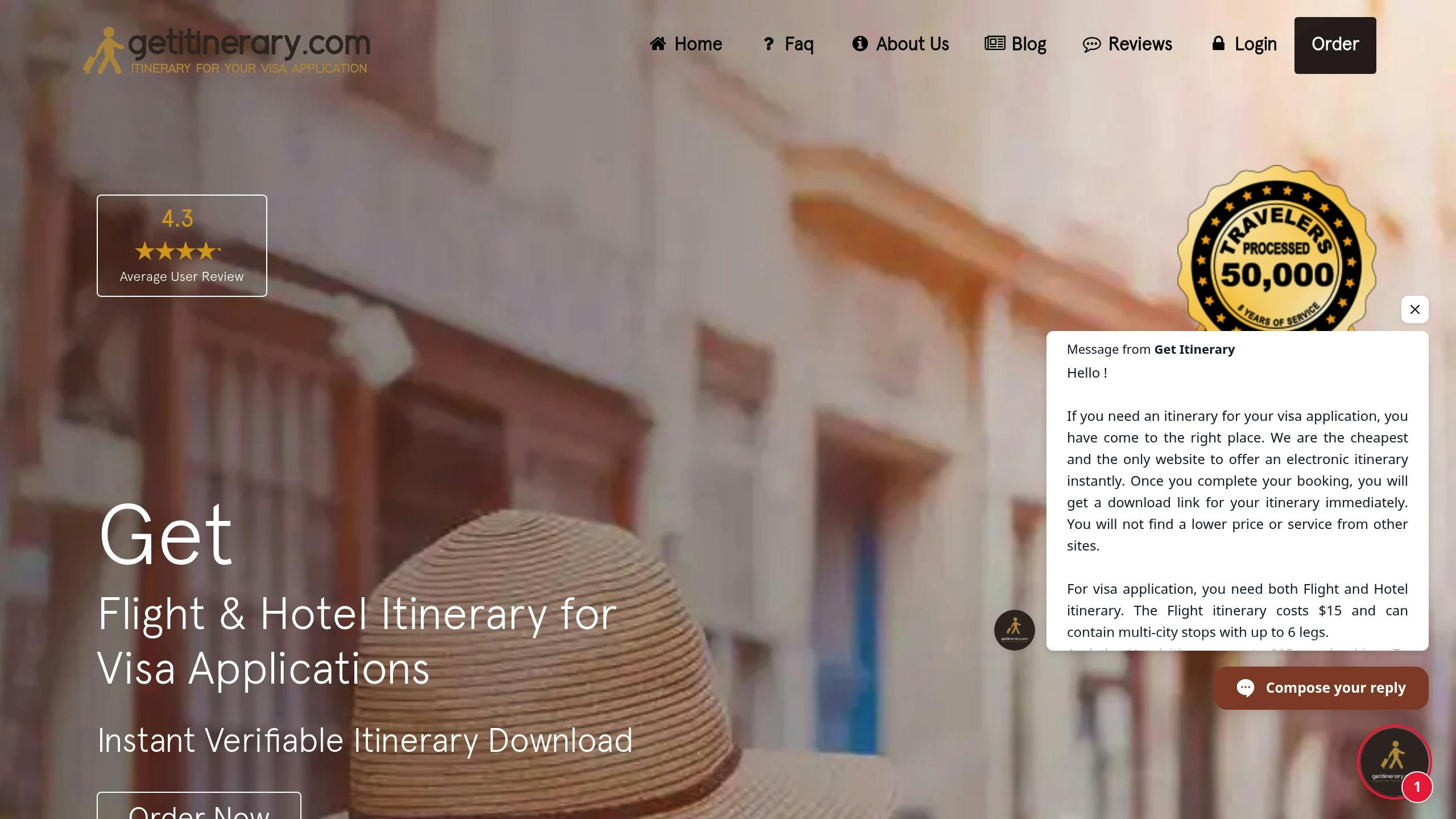The width and height of the screenshot is (1456, 819).
Task: Click the gold star rating row
Action: click(x=177, y=251)
